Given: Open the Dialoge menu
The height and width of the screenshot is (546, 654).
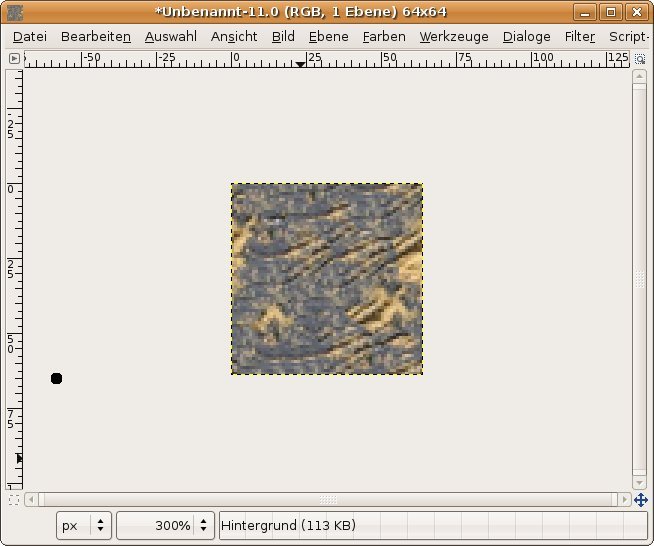Looking at the screenshot, I should click(x=526, y=37).
